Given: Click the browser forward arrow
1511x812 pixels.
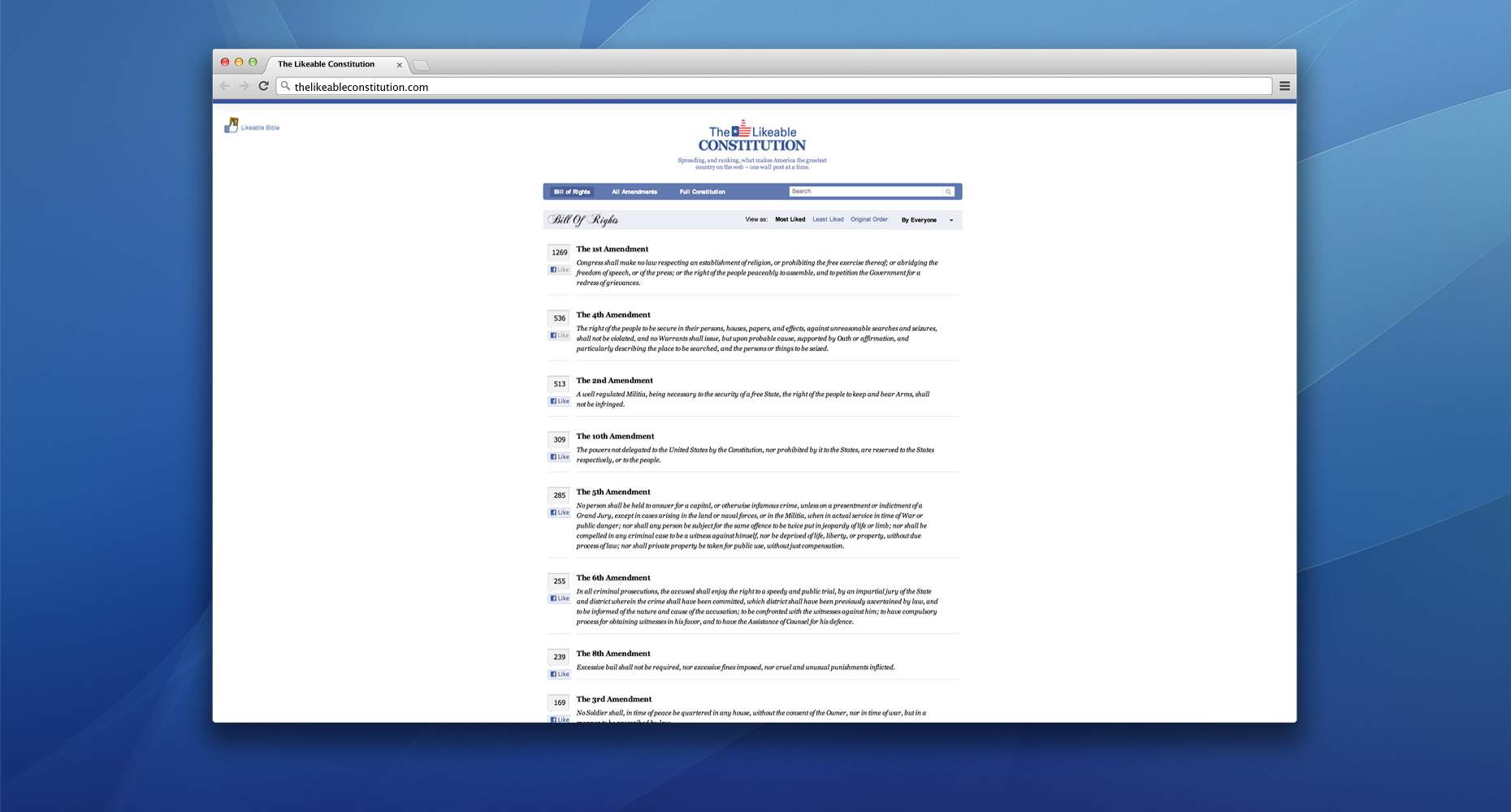Looking at the screenshot, I should pyautogui.click(x=244, y=86).
